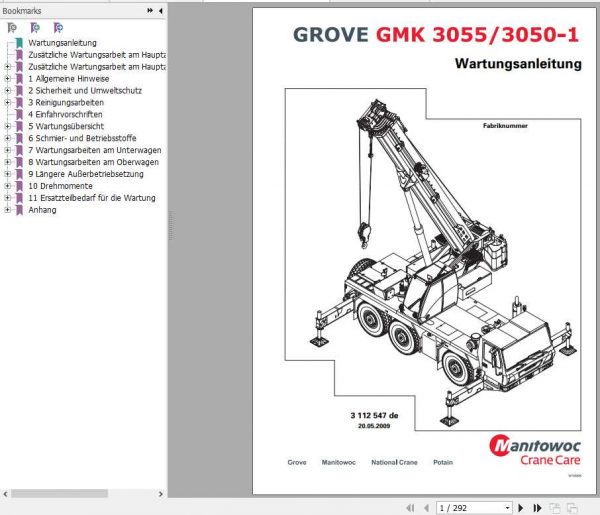This screenshot has height=515, width=600.
Task: Expand the Anhang bookmark
Action: click(7, 210)
